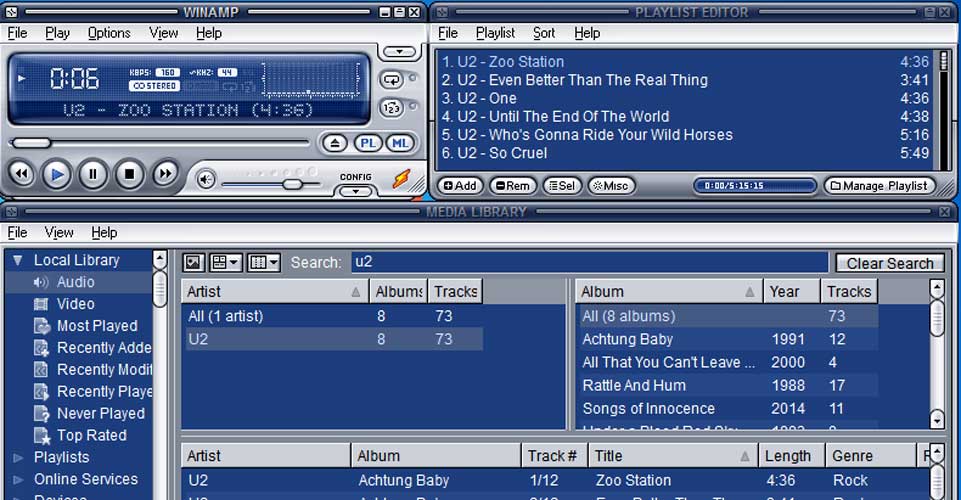Viewport: 961px width, 500px height.
Task: Sort artists by the Artist column header
Action: pos(275,292)
